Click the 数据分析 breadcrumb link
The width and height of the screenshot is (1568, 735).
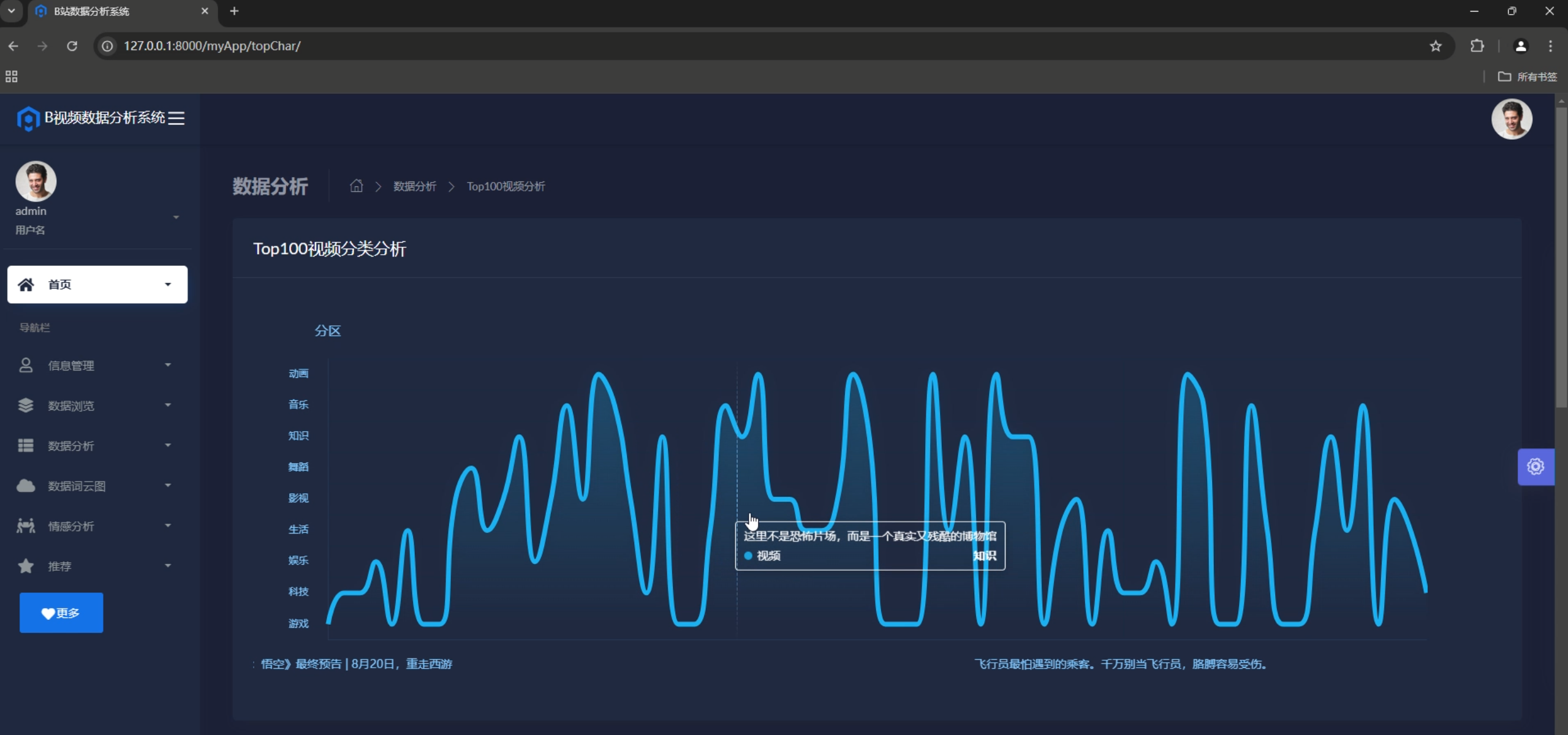[414, 186]
